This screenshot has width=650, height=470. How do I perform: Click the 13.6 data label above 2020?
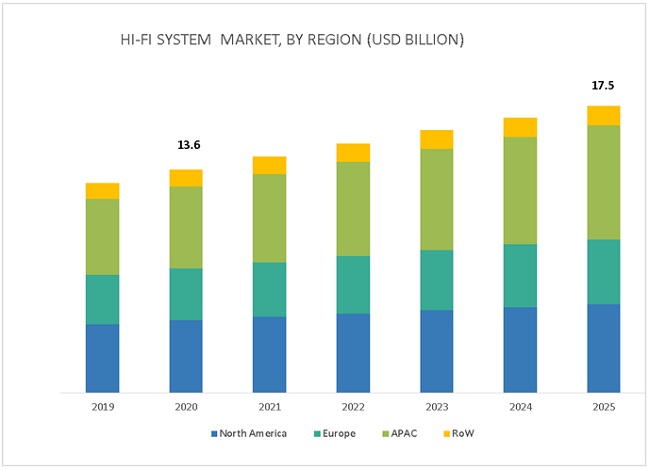click(188, 146)
